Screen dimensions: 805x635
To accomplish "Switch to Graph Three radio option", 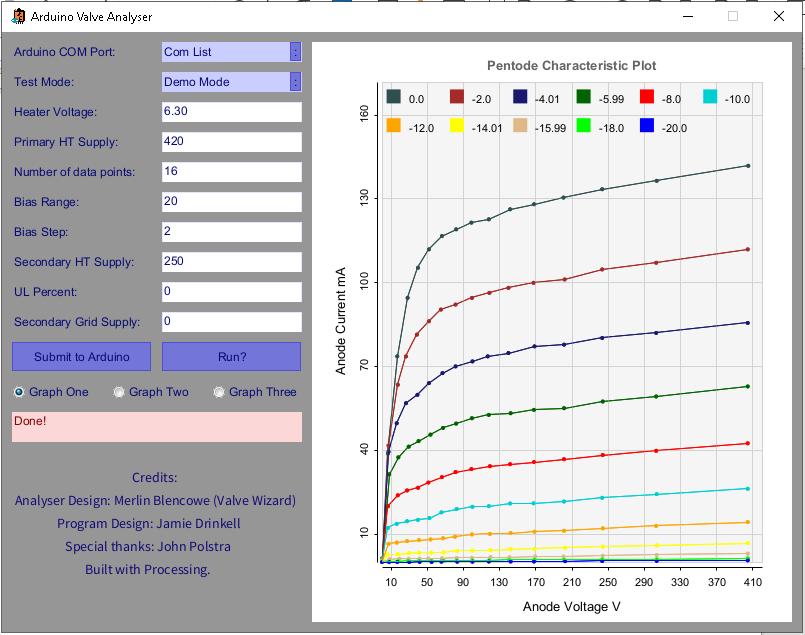I will (219, 392).
